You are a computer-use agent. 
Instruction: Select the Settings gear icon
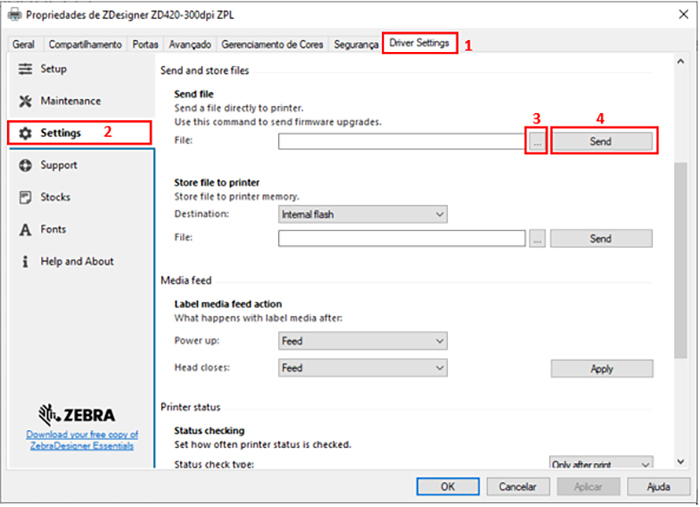pyautogui.click(x=26, y=133)
